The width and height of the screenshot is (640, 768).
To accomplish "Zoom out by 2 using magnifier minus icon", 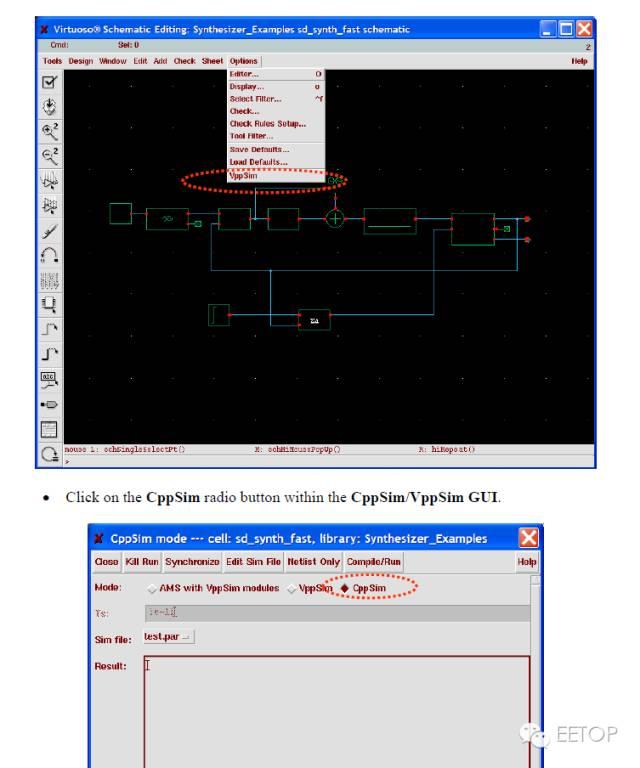I will pos(49,156).
